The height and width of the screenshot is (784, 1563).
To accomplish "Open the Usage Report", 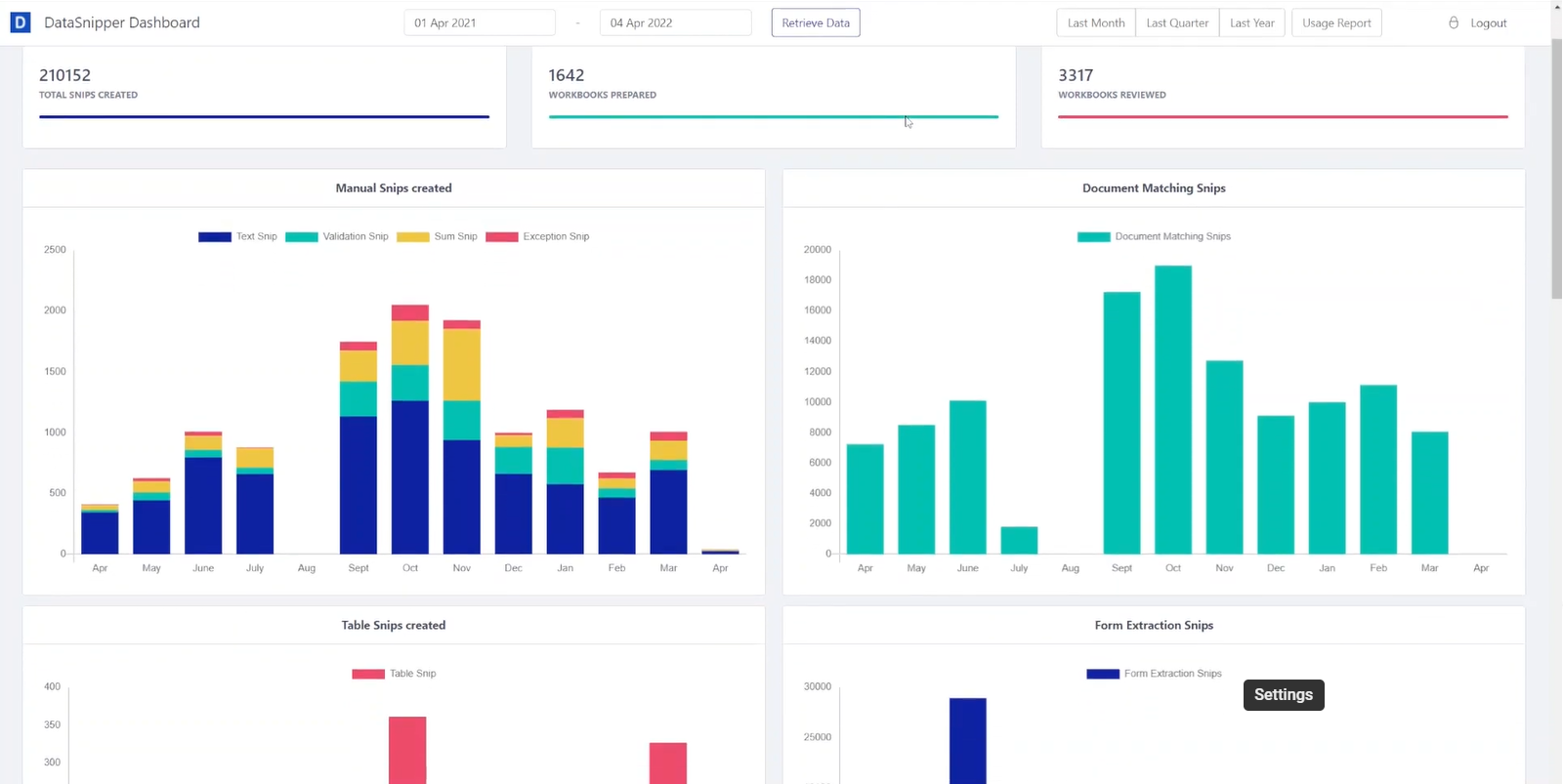I will click(1336, 22).
